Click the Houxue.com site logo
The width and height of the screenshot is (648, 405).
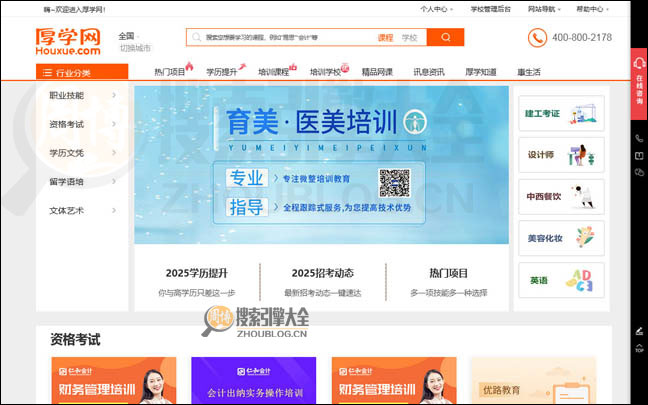(x=68, y=41)
